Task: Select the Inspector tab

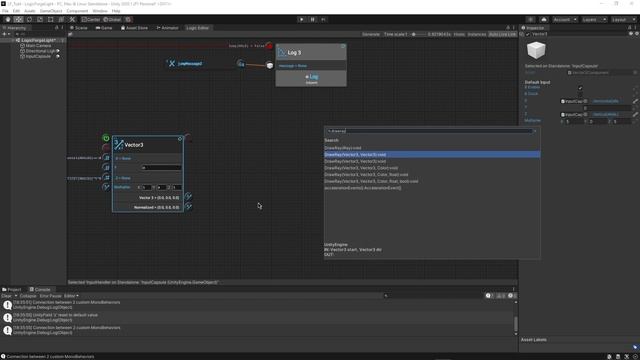Action: [533, 28]
